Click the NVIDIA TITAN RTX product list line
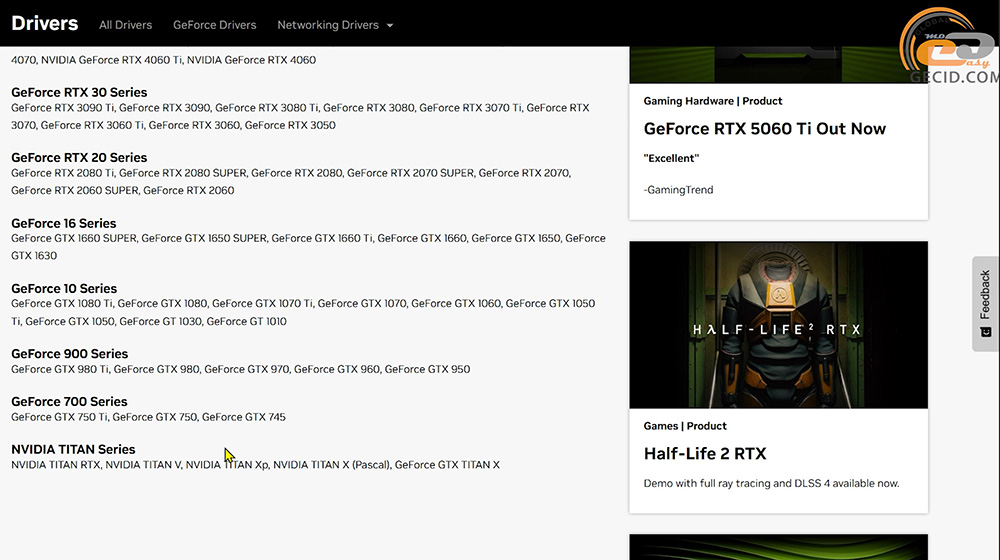 click(x=255, y=465)
